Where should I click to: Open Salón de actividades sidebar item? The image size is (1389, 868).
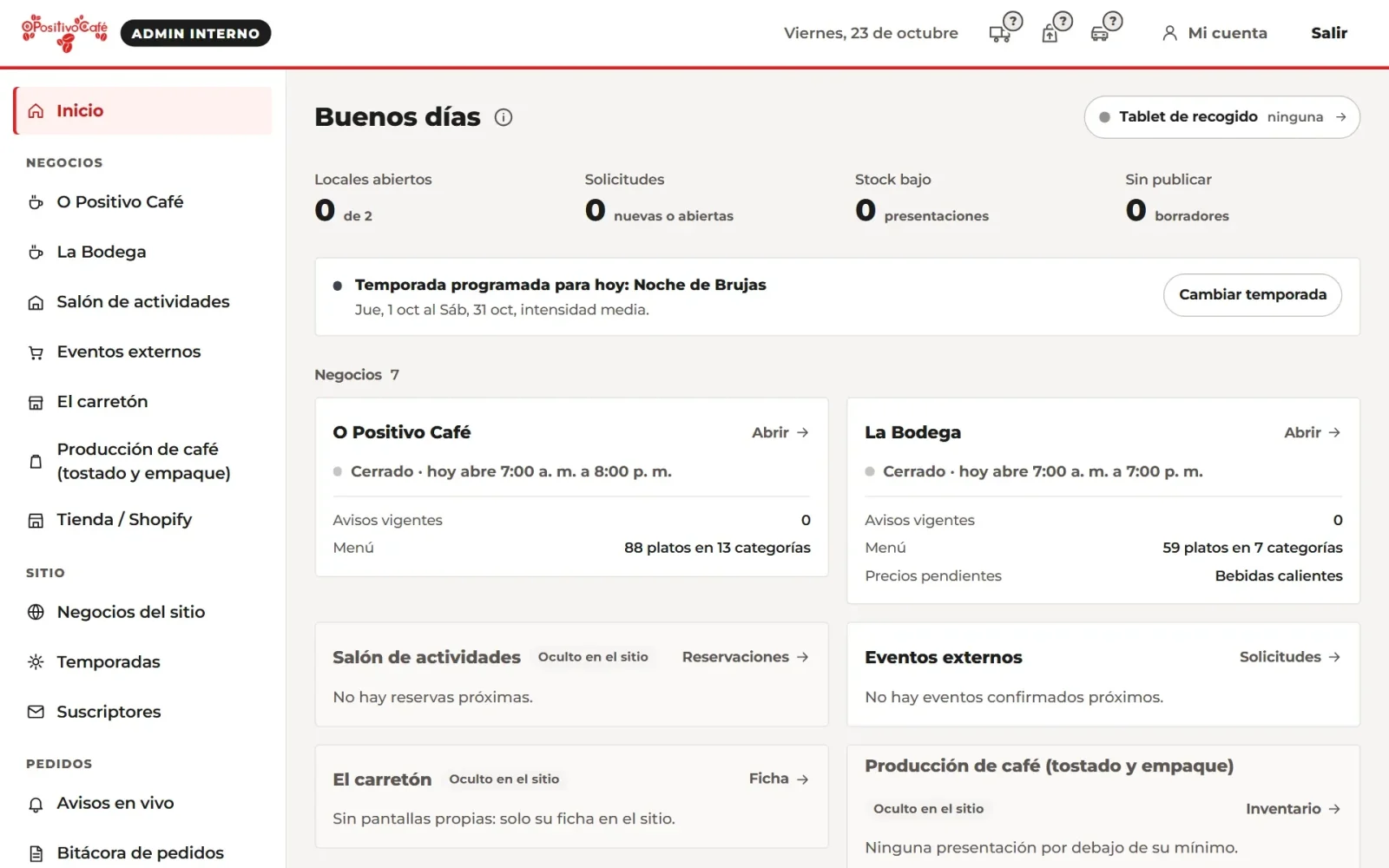tap(142, 302)
